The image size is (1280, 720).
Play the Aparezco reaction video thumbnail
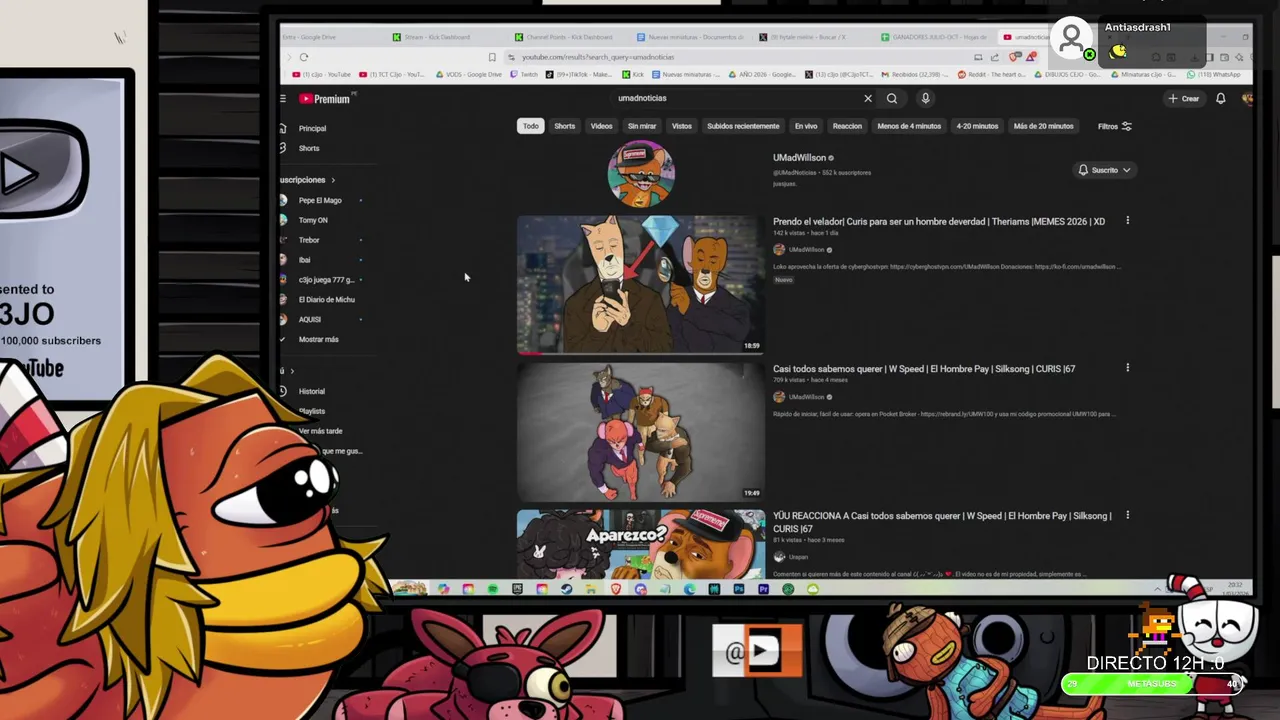(x=640, y=544)
